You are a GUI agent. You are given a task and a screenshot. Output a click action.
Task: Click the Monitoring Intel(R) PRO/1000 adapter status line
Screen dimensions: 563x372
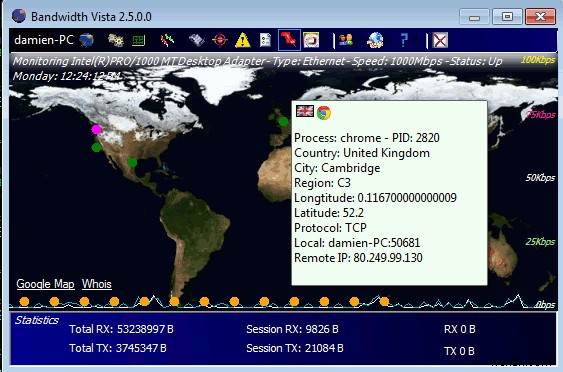[x=257, y=61]
